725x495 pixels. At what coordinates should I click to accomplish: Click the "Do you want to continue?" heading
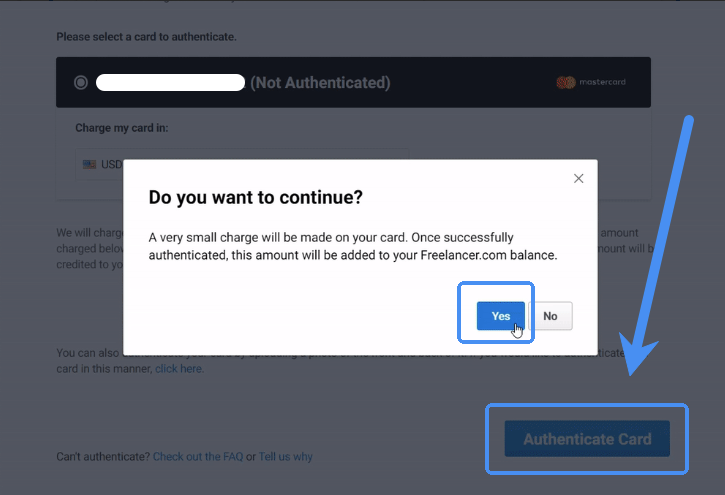(255, 198)
